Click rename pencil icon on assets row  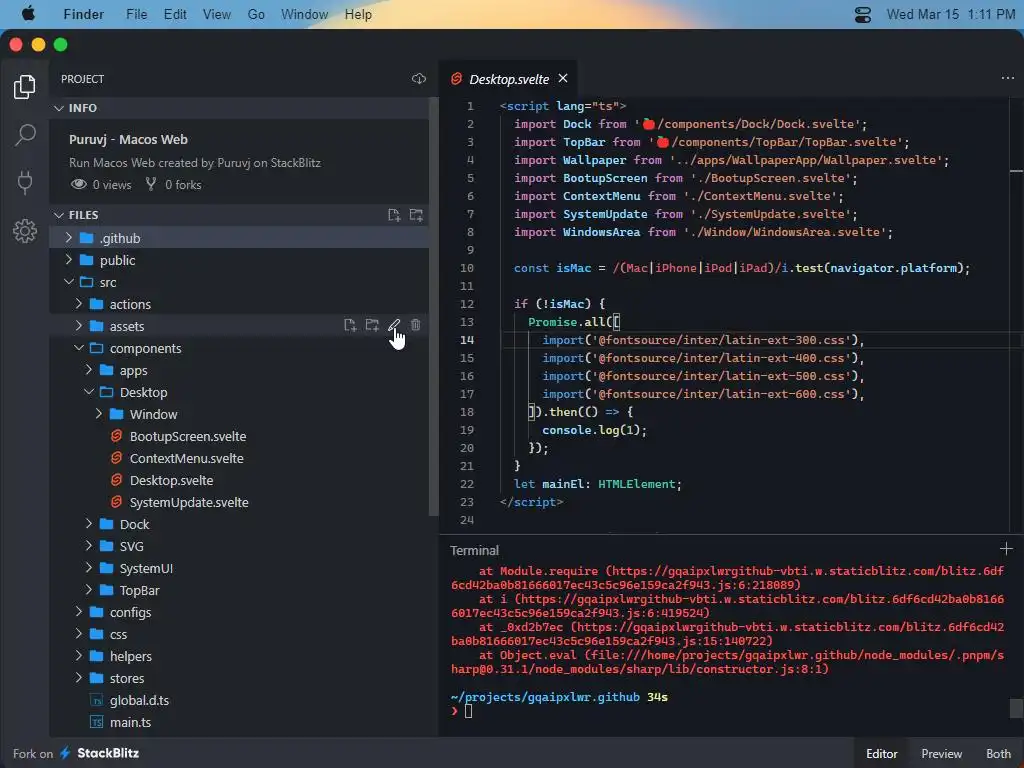click(x=394, y=325)
